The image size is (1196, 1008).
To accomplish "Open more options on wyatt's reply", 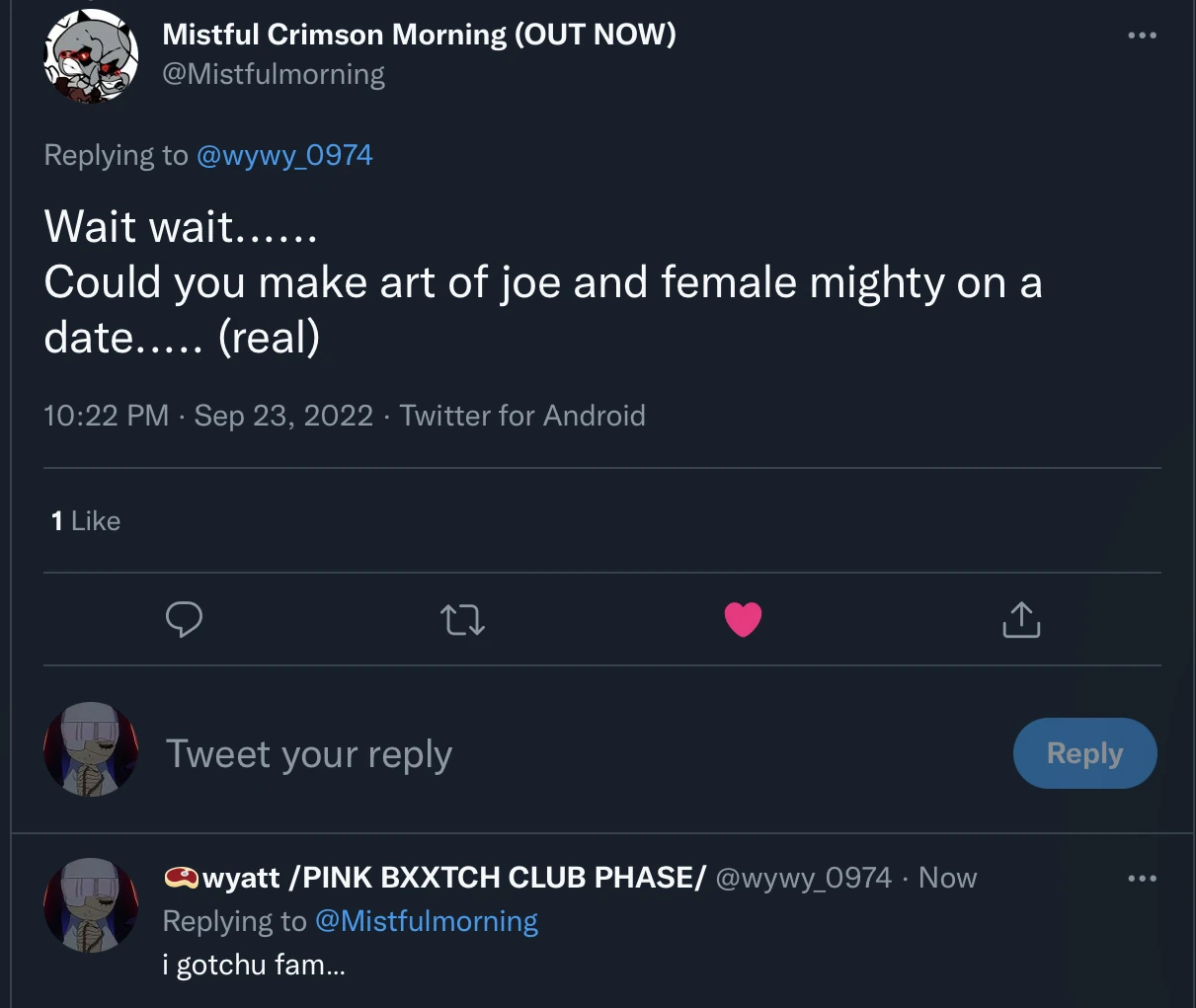I will click(1142, 878).
